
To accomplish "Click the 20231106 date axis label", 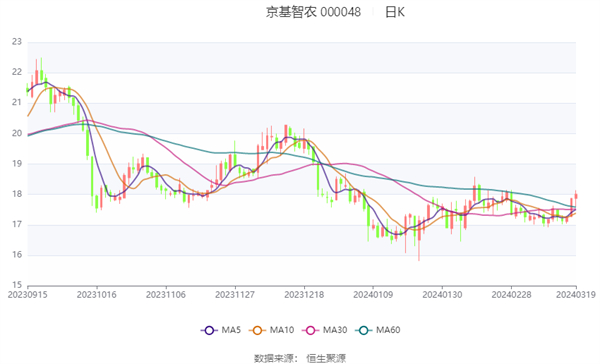I will (166, 295).
